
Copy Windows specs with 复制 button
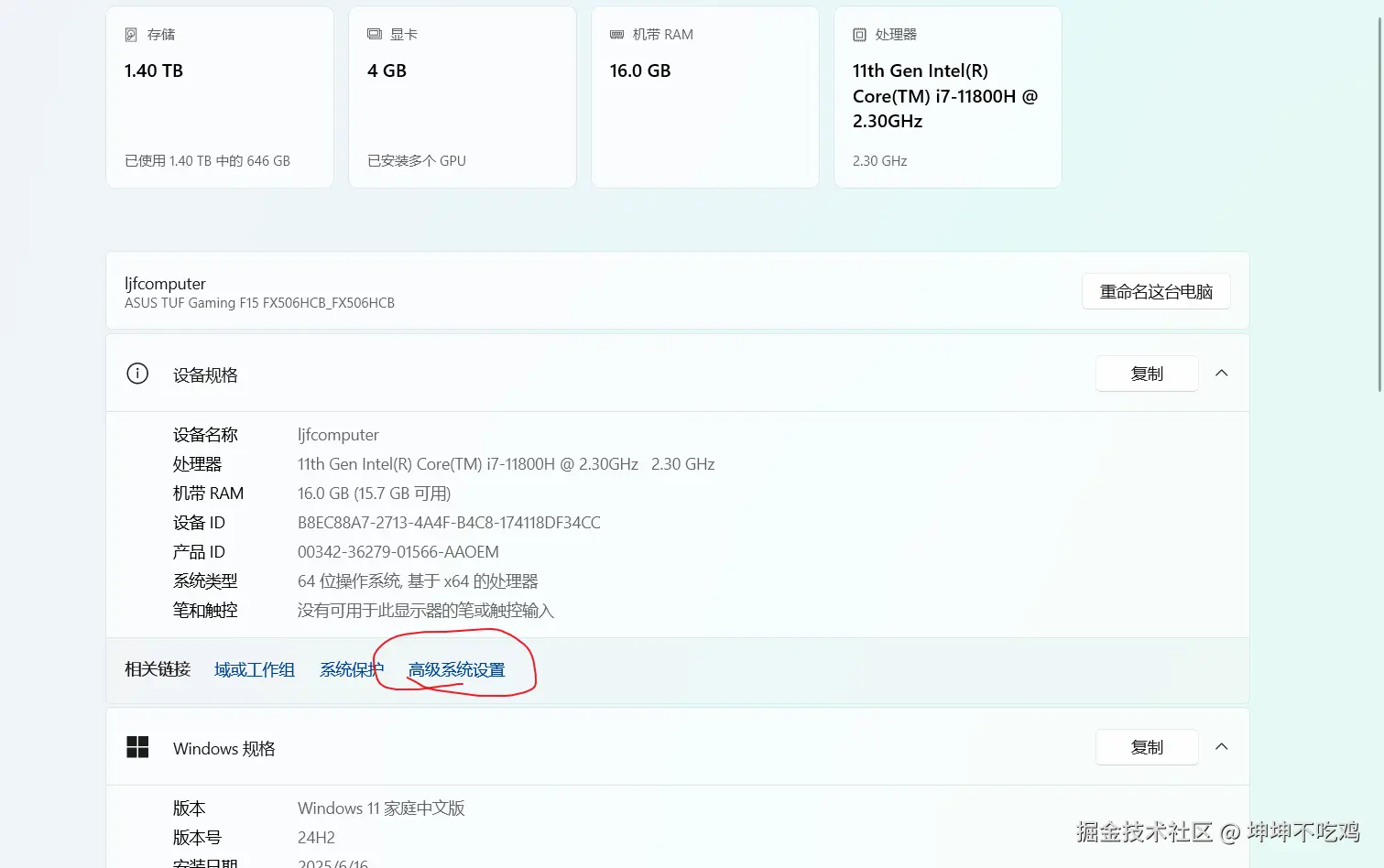coord(1147,747)
